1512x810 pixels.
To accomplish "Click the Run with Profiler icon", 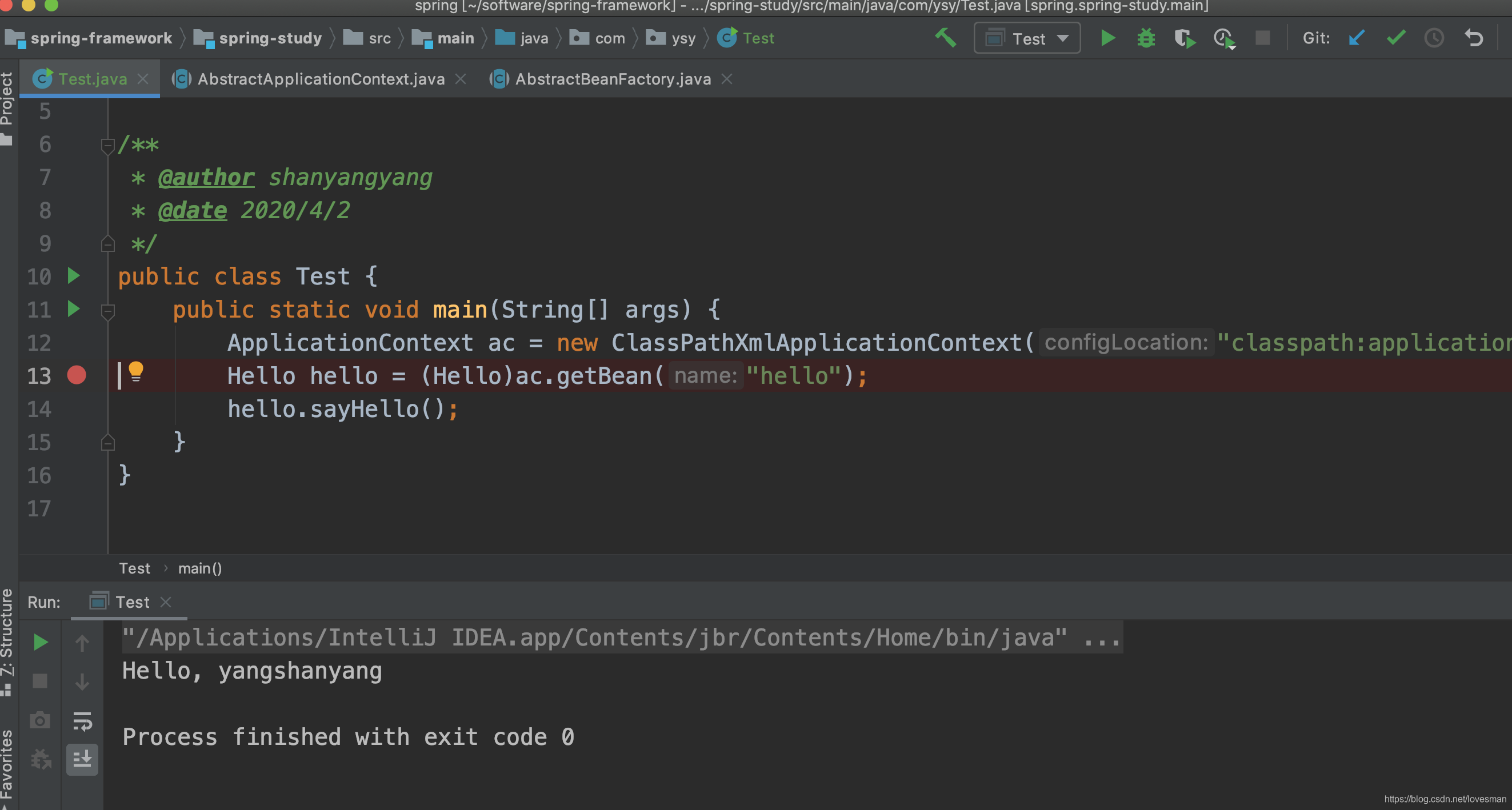I will tap(1225, 39).
